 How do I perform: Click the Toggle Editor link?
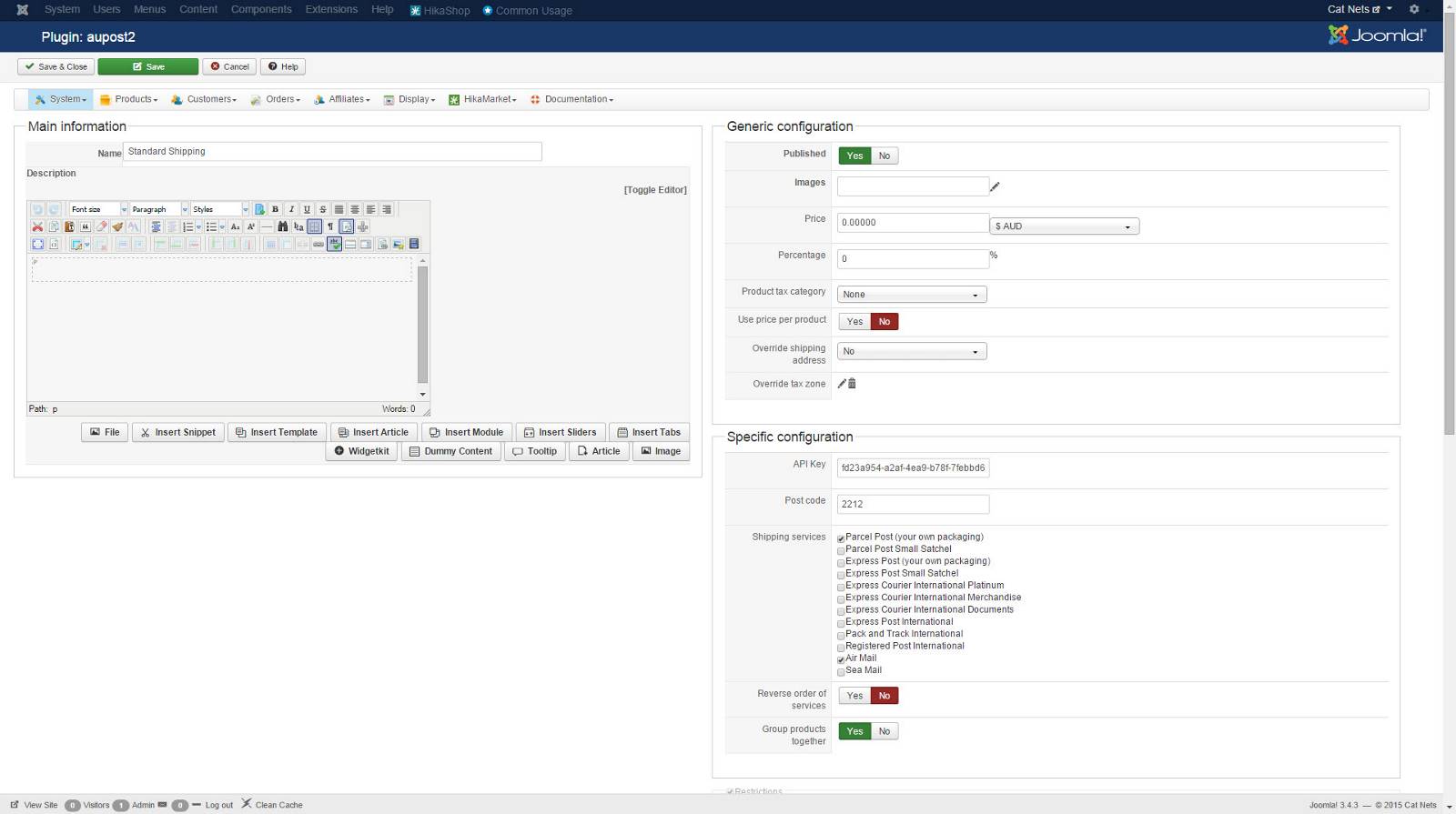(655, 189)
